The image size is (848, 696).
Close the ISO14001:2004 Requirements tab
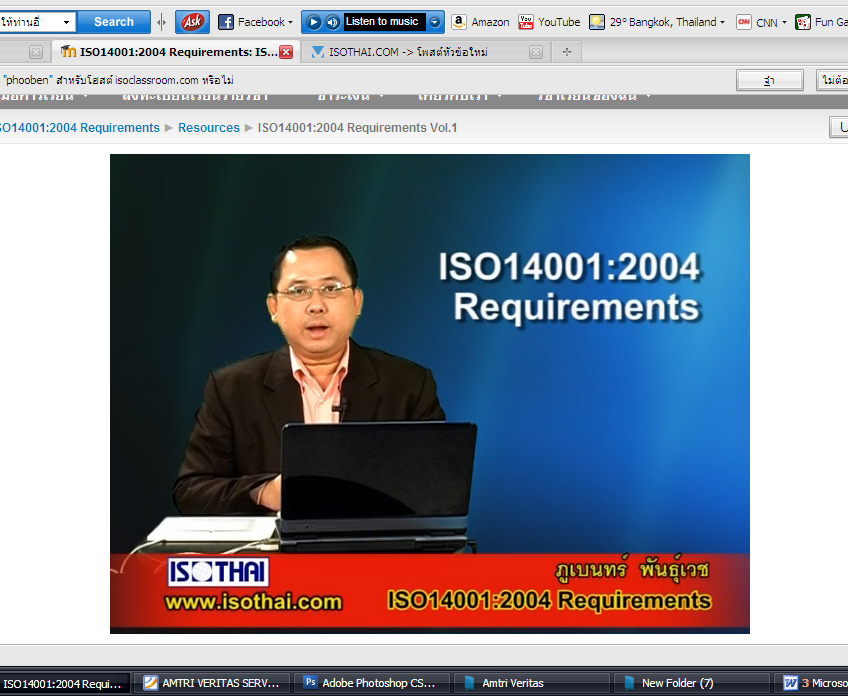pyautogui.click(x=287, y=52)
